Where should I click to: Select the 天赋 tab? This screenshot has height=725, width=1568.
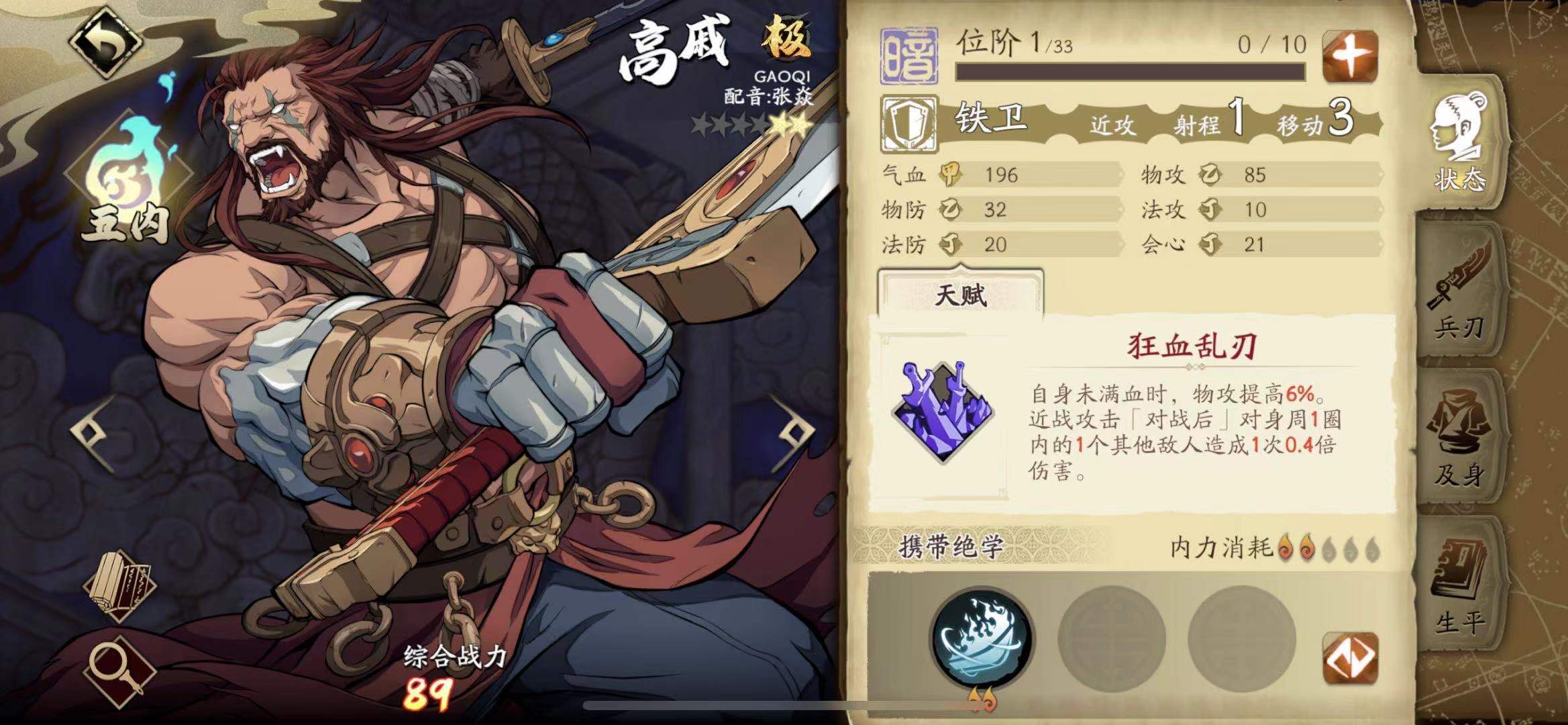point(960,294)
